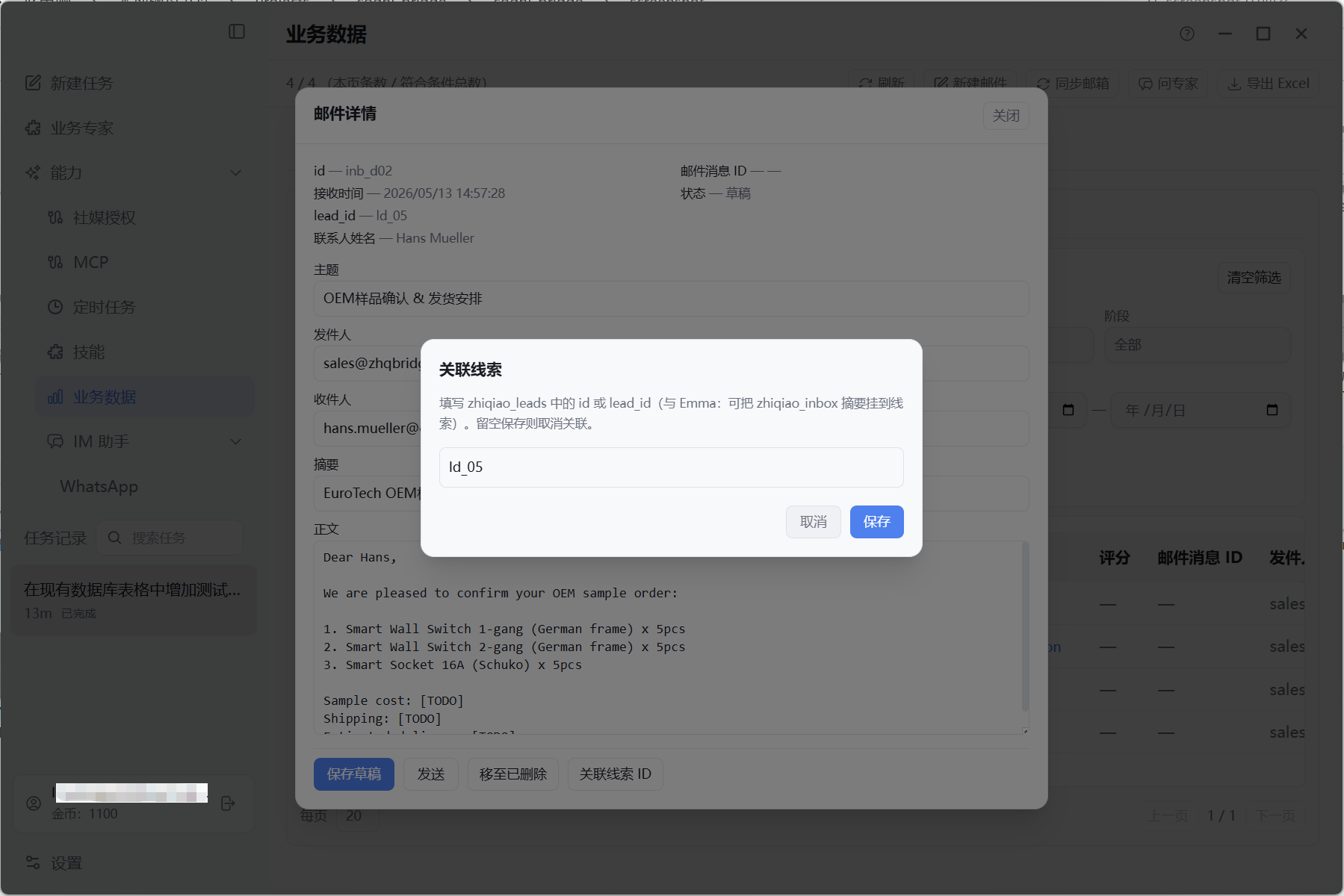
Task: Open the help question-mark icon
Action: click(1187, 34)
